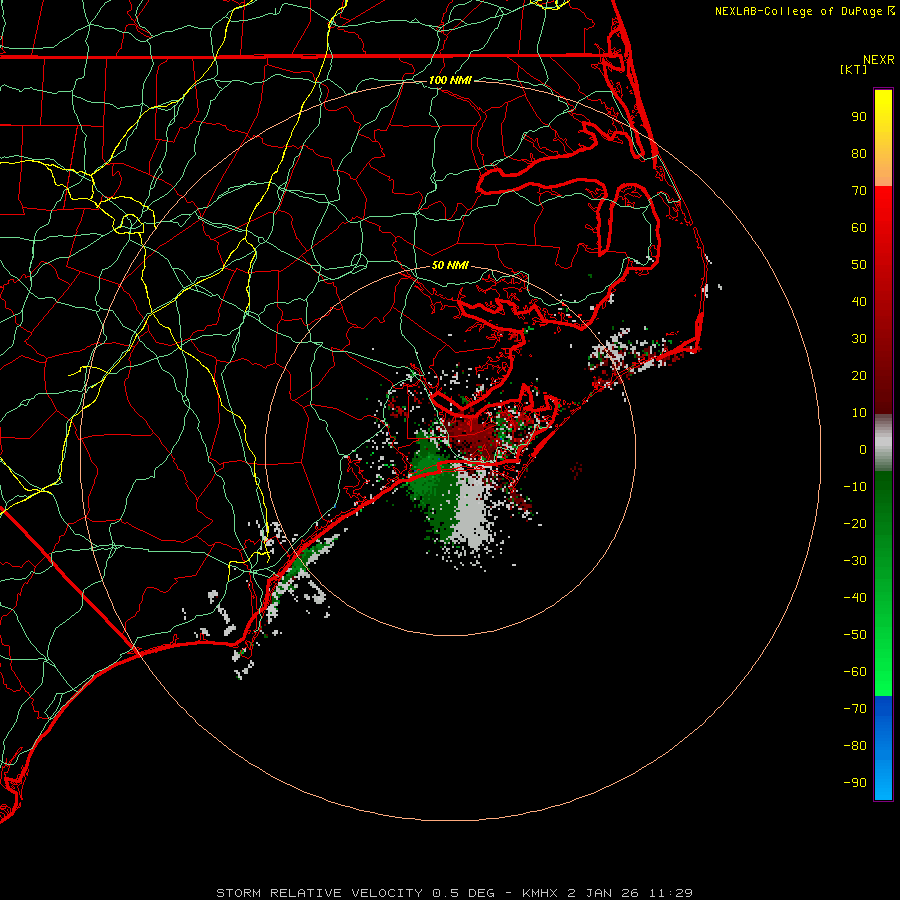
Task: Click the -90 value on the velocity scale
Action: click(x=855, y=783)
